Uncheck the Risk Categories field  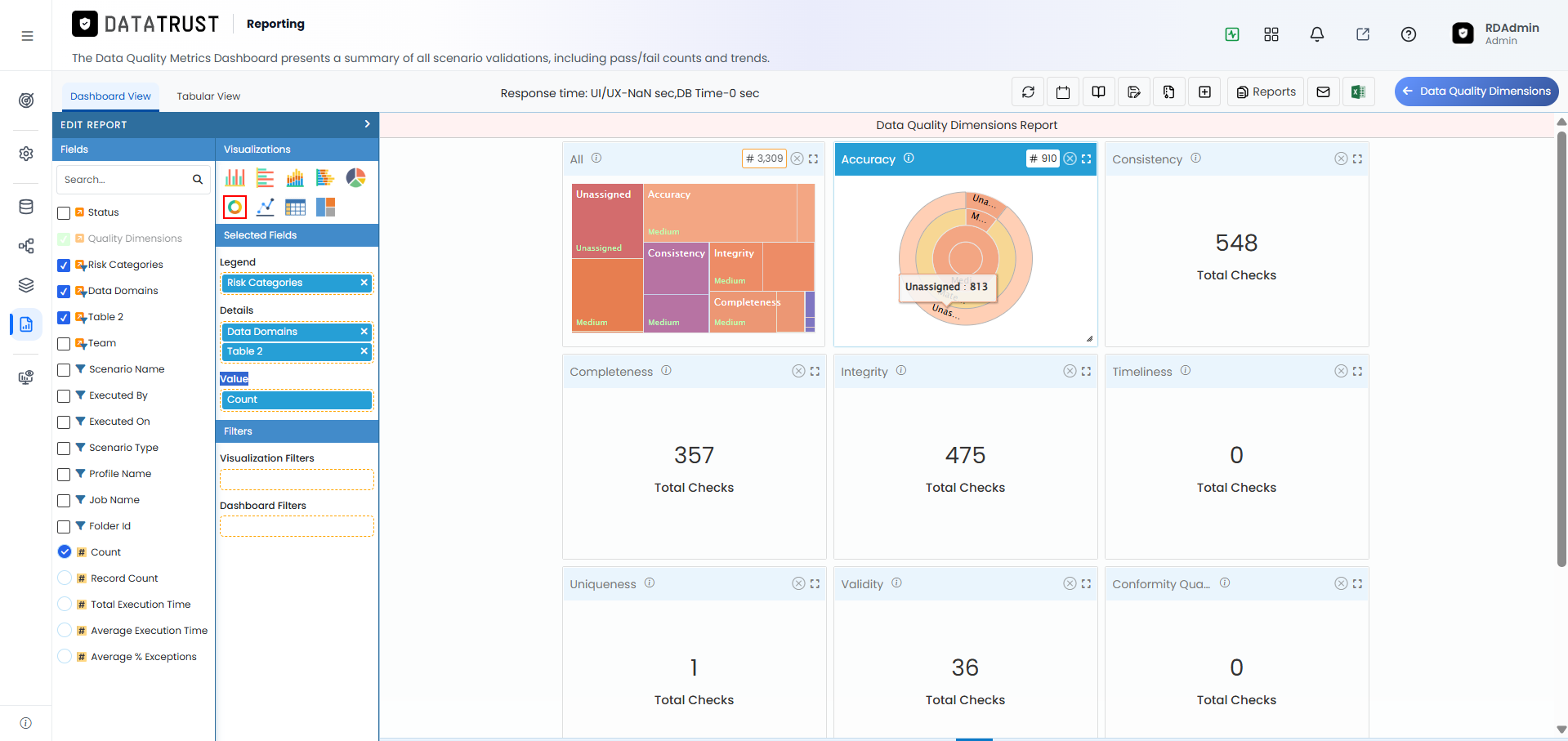pyautogui.click(x=64, y=266)
